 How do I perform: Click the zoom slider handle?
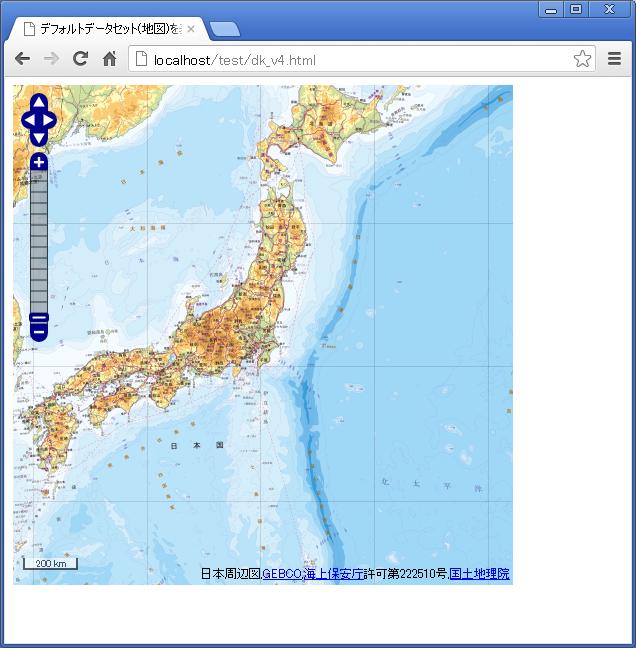39,319
